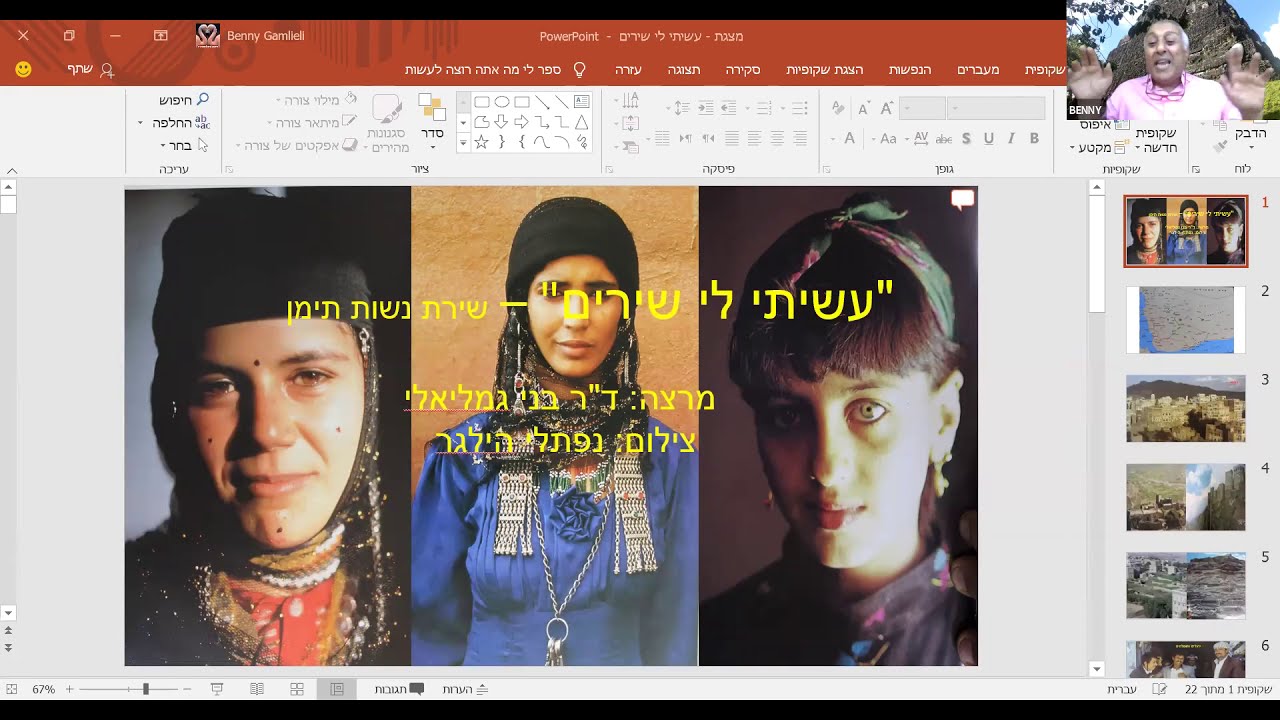
Task: Switch to Reading view in status bar
Action: [257, 689]
